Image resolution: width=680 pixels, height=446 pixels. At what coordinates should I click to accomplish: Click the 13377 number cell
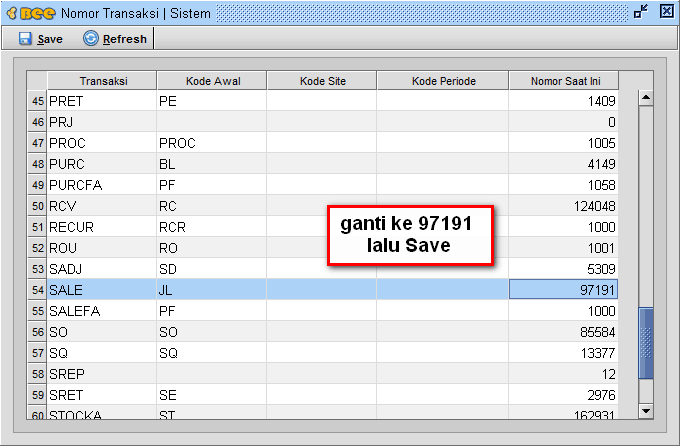pyautogui.click(x=563, y=353)
